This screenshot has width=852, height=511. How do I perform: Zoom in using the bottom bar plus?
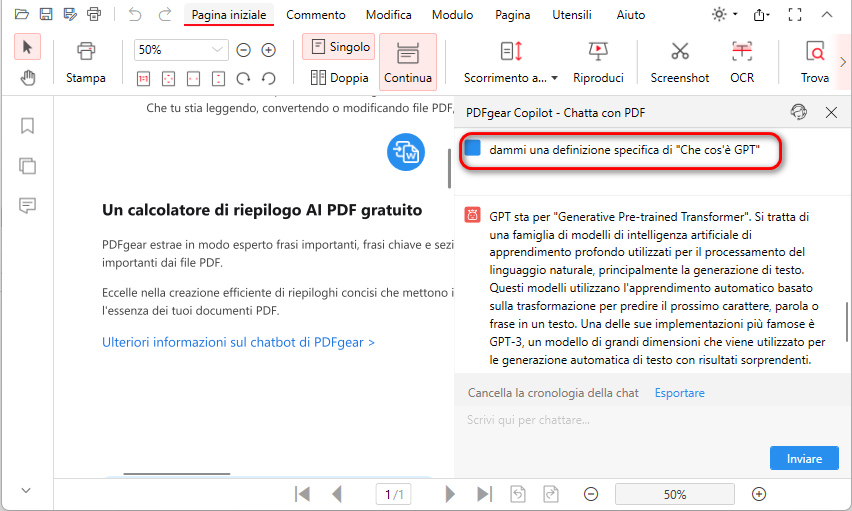759,494
